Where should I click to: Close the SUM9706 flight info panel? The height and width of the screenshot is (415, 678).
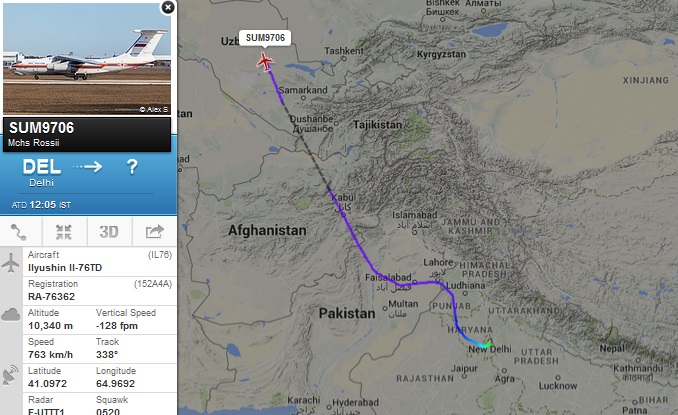click(x=168, y=7)
